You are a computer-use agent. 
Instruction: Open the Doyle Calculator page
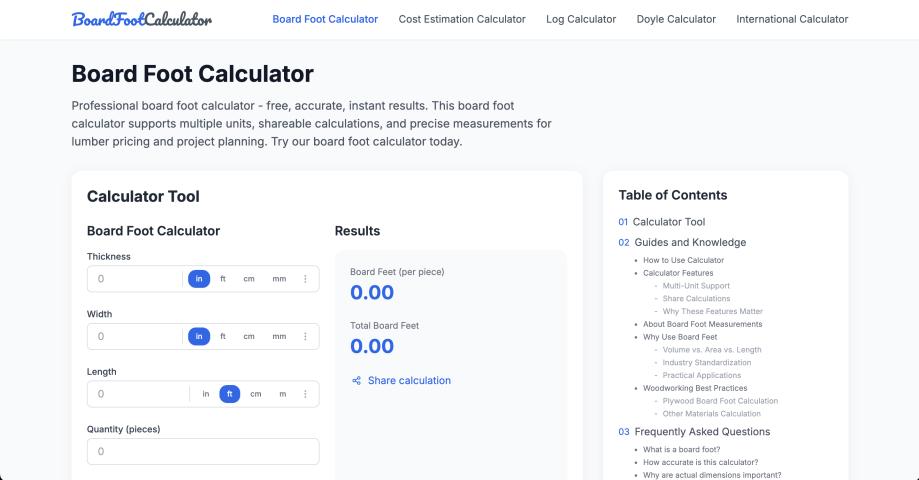pyautogui.click(x=676, y=19)
